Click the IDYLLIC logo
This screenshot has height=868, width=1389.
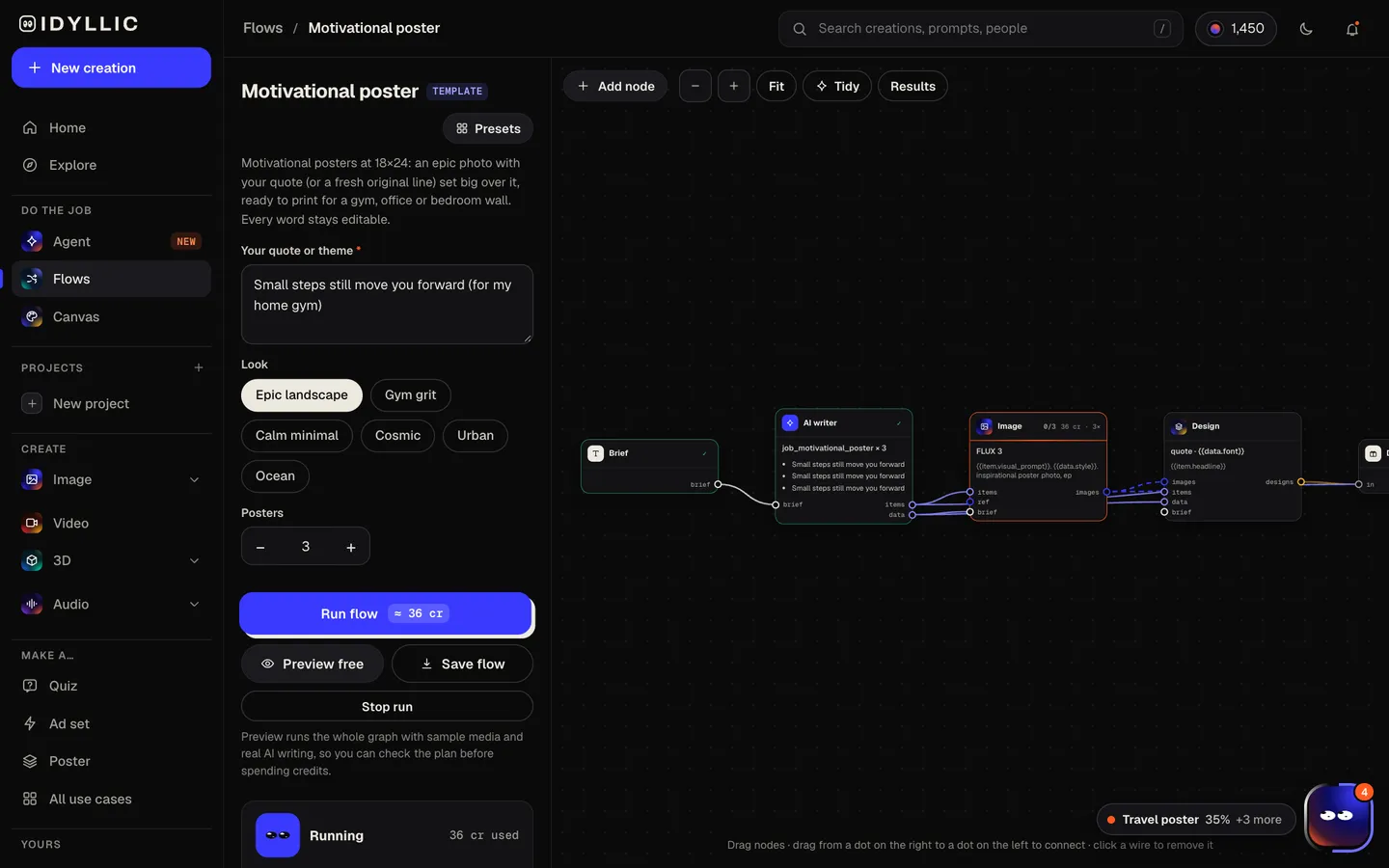click(78, 24)
